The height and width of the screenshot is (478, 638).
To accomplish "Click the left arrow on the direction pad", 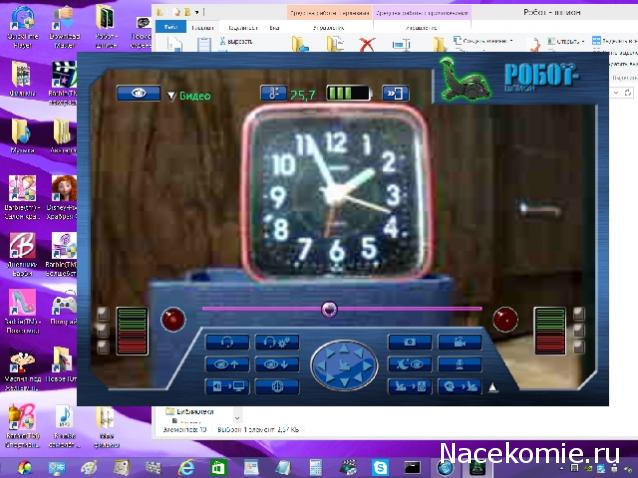I will tap(321, 366).
